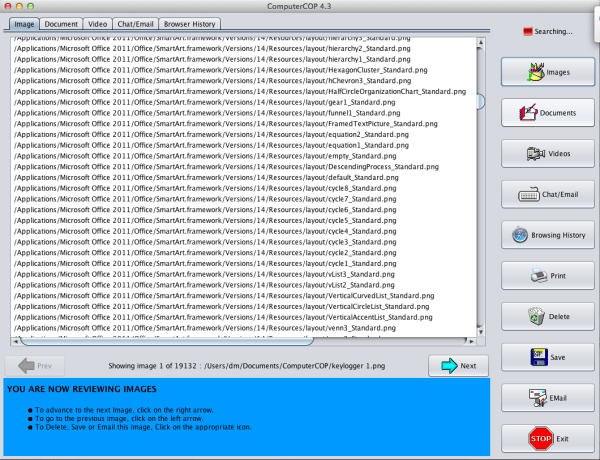The height and width of the screenshot is (460, 600).
Task: Open the Chat/Email tab
Action: [135, 24]
